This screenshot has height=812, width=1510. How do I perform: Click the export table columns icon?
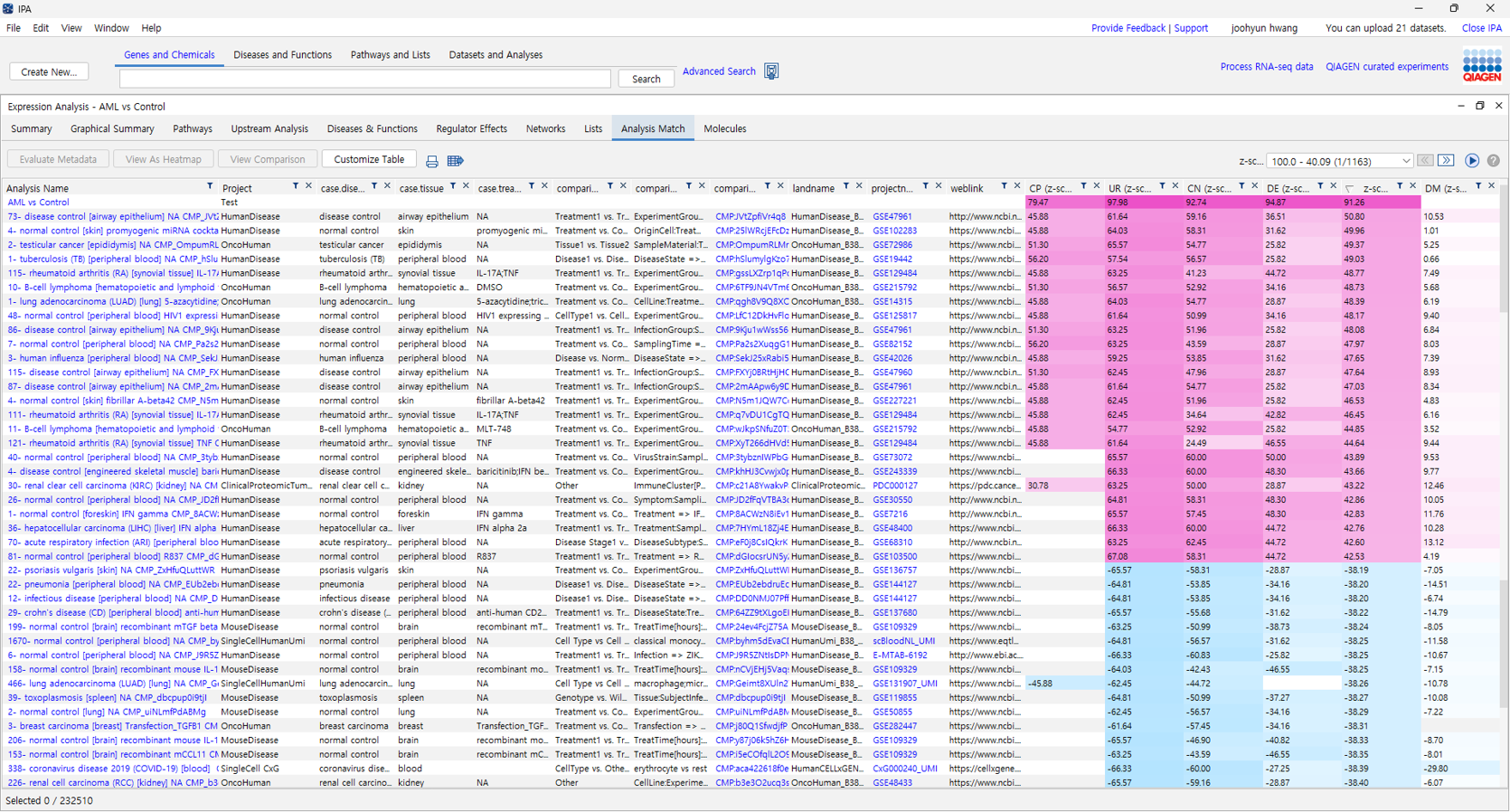[456, 161]
